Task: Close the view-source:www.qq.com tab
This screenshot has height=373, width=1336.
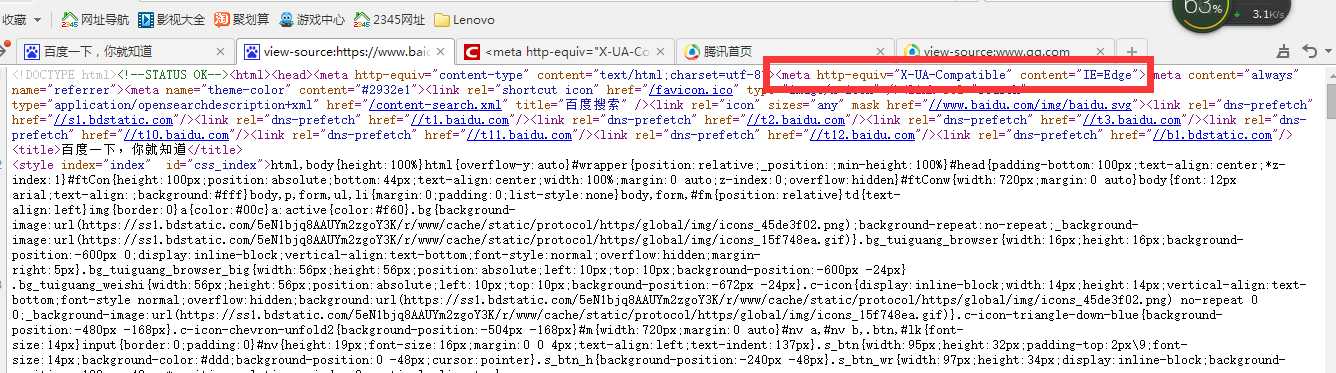Action: coord(1101,51)
